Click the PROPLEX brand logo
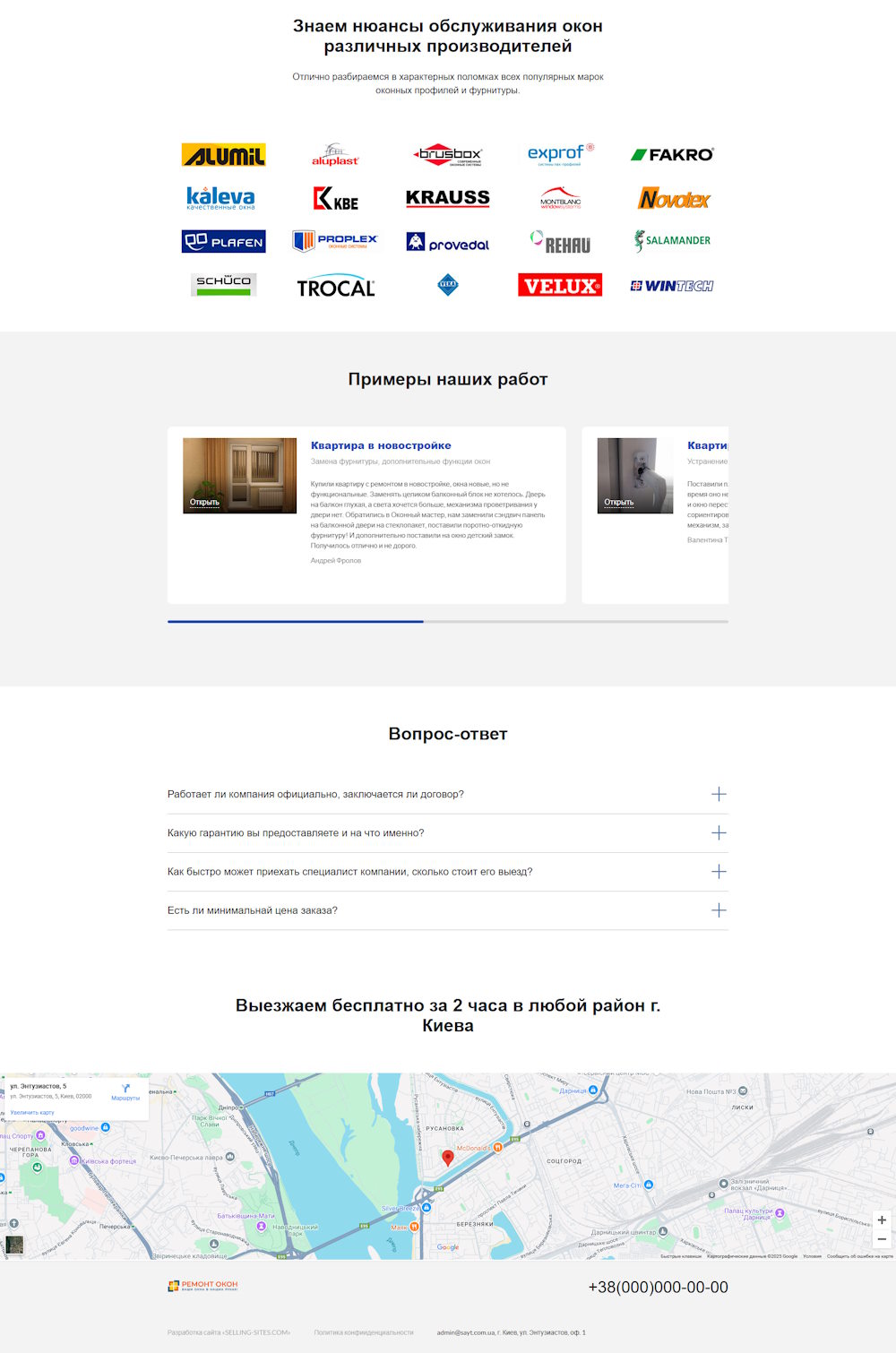 coord(335,241)
